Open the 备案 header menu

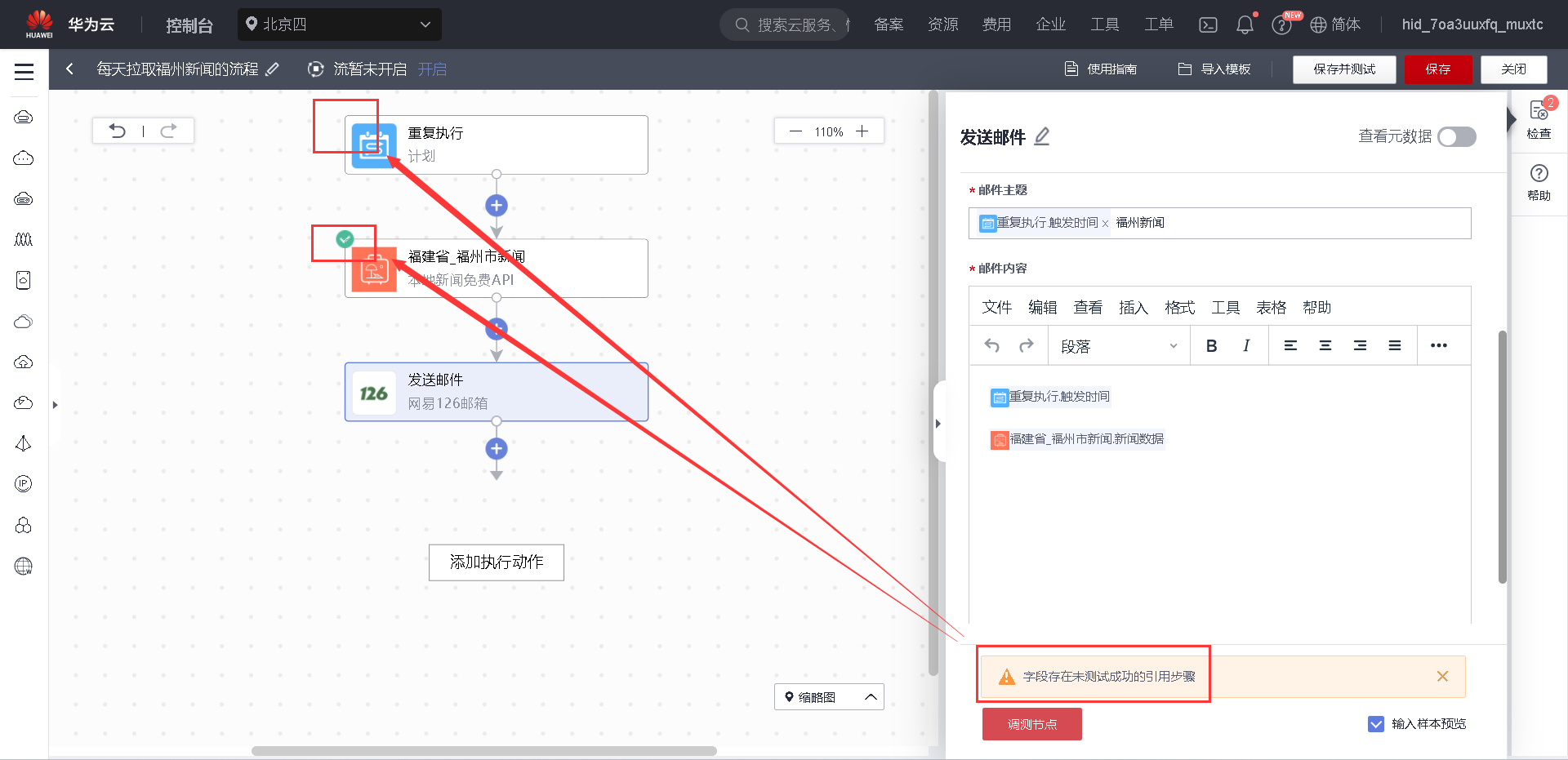pos(889,24)
